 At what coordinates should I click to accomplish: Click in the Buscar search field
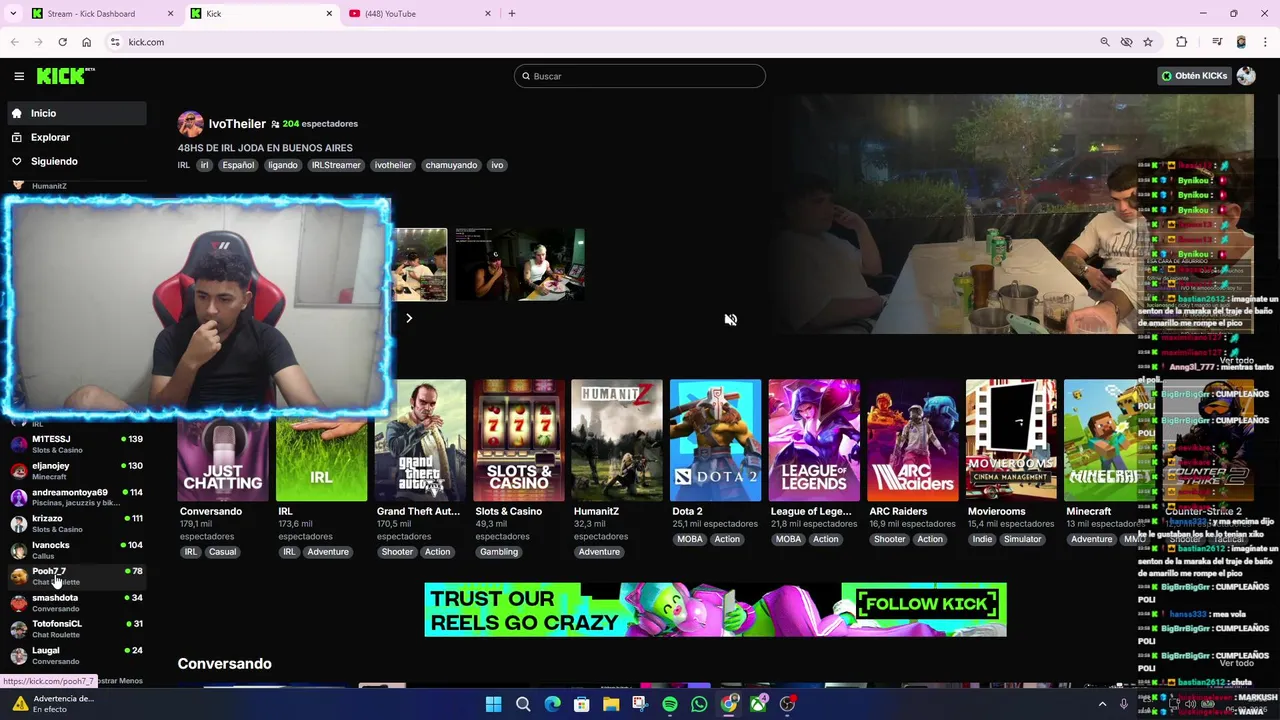(640, 76)
